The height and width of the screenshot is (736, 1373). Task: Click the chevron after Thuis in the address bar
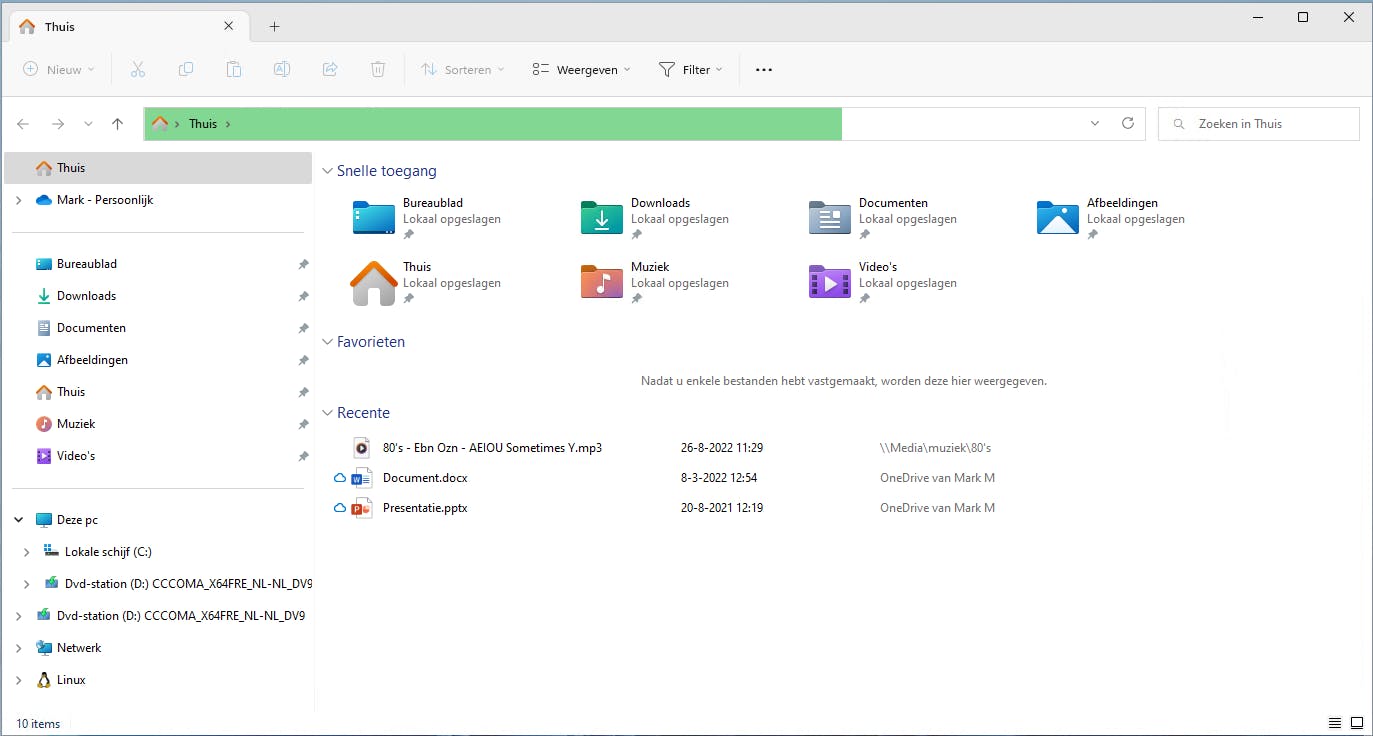tap(228, 124)
